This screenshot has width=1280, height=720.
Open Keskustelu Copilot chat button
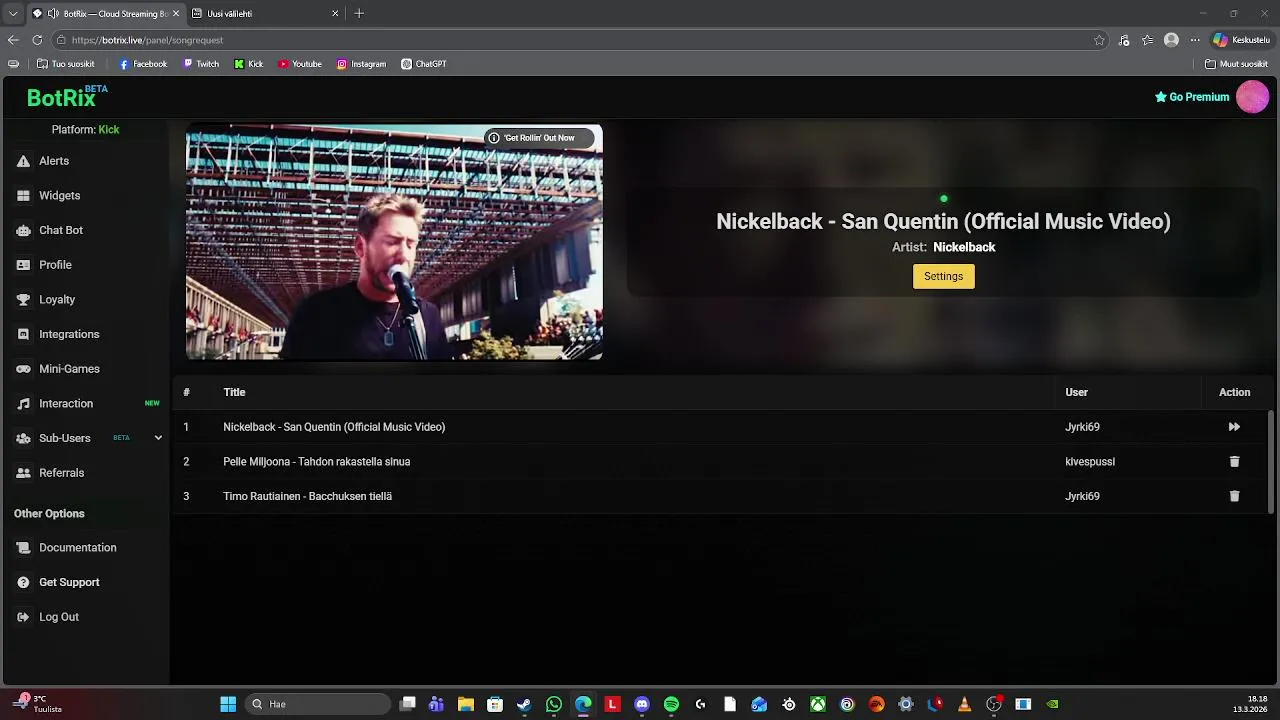[1241, 40]
